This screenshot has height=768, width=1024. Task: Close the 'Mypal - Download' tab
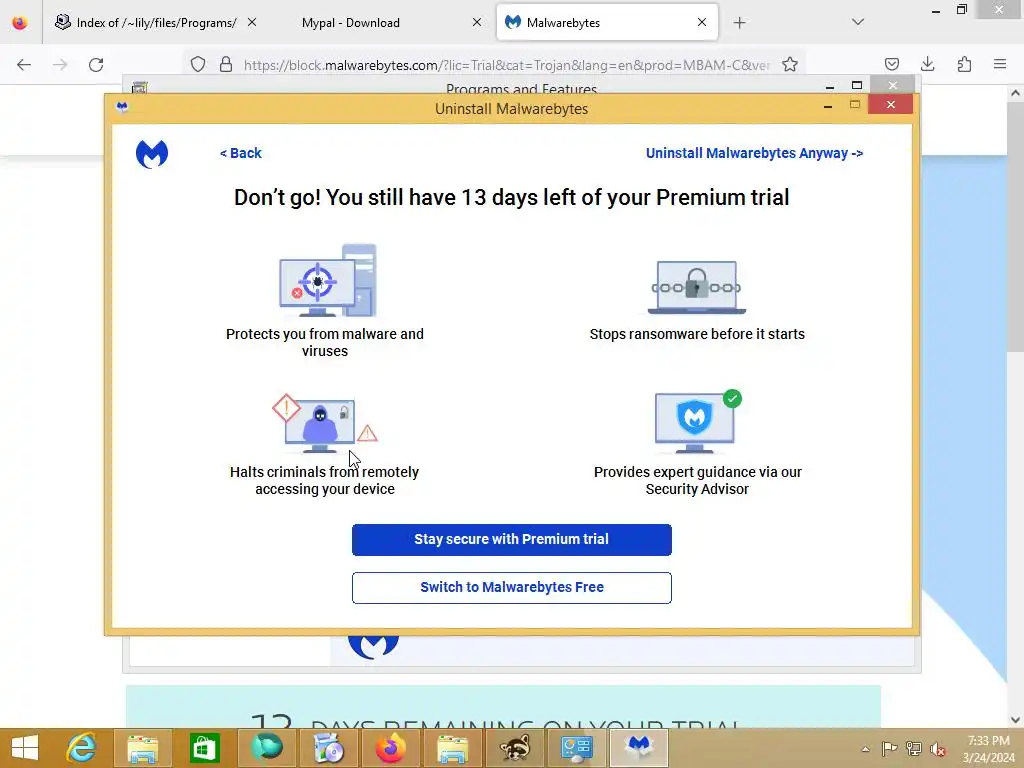(x=477, y=22)
